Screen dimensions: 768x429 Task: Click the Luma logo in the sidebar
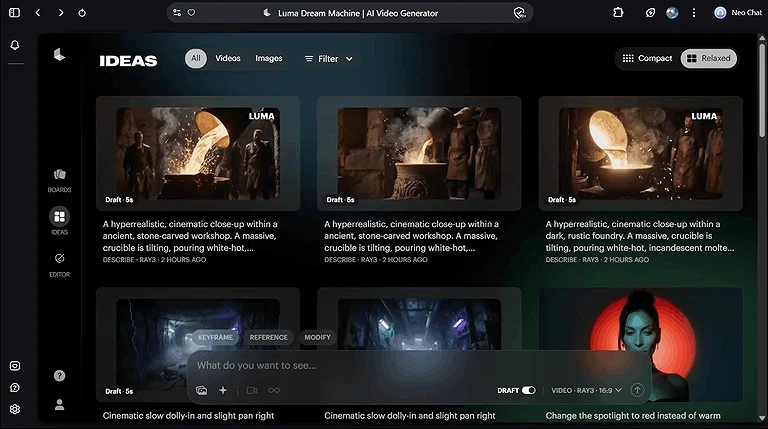[59, 54]
